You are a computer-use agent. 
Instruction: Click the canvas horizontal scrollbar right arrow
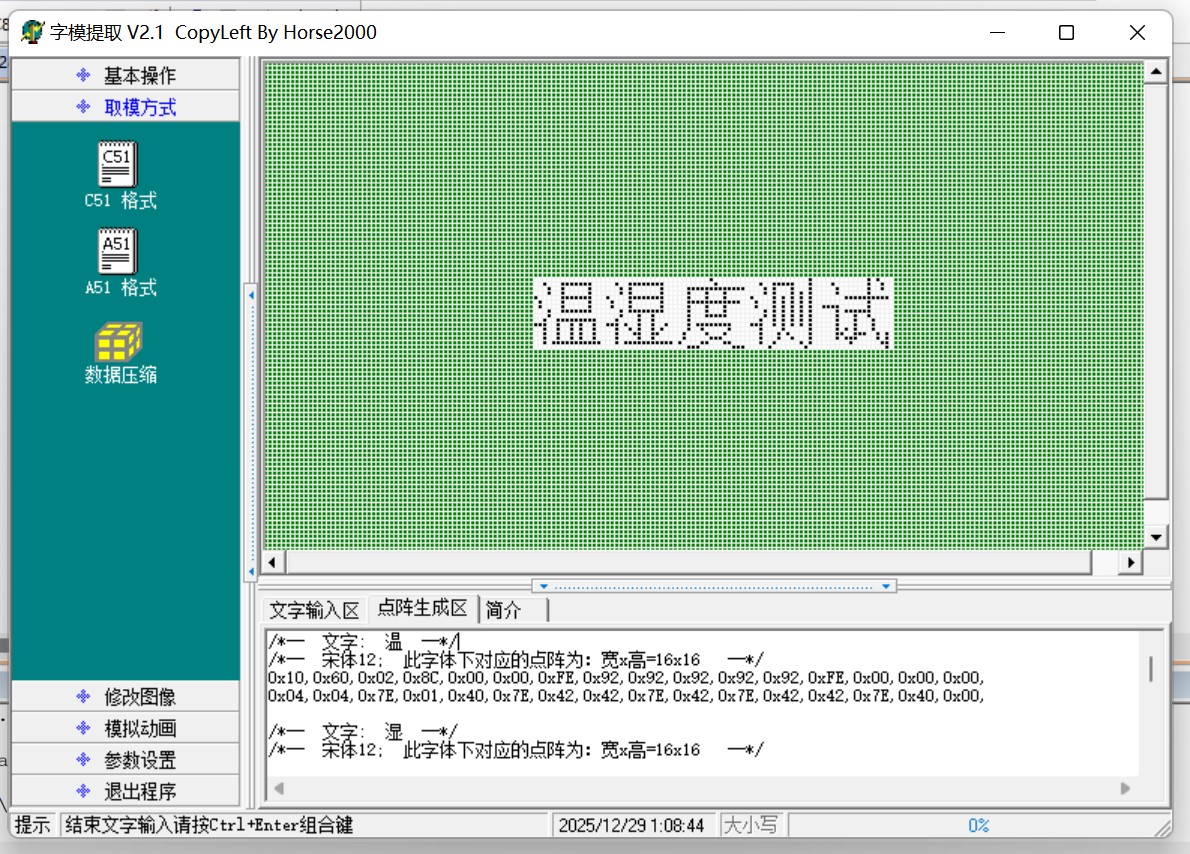pos(1130,563)
